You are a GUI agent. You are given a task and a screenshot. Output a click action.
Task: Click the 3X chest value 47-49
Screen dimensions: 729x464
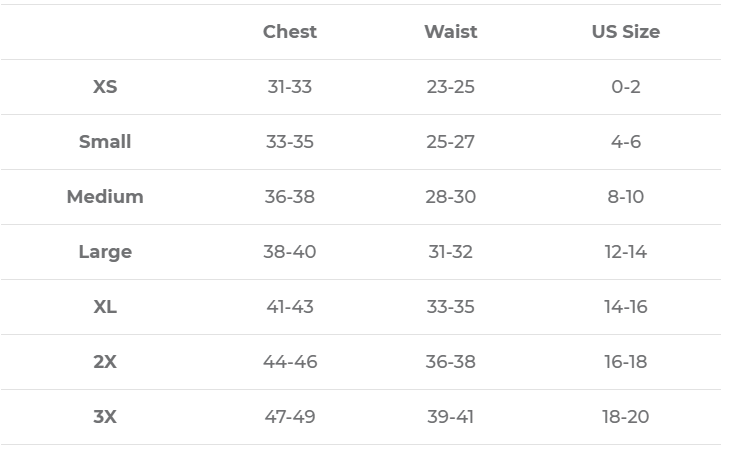click(290, 417)
